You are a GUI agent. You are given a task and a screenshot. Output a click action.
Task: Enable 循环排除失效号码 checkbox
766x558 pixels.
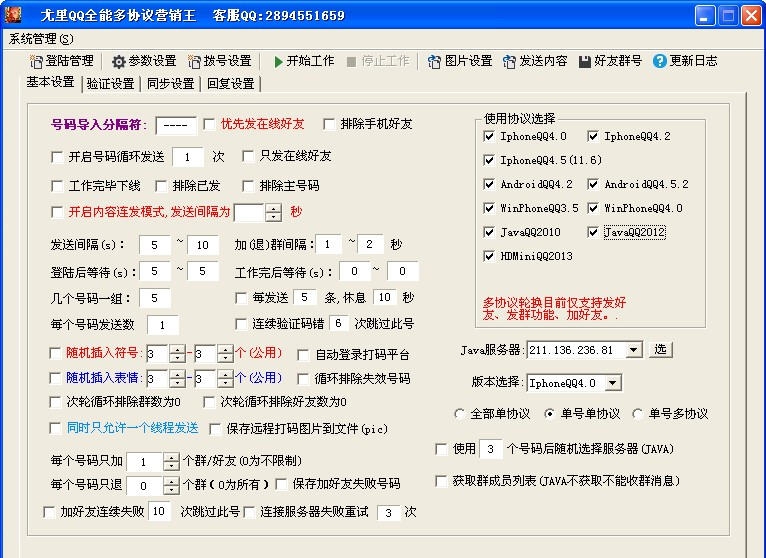point(303,379)
